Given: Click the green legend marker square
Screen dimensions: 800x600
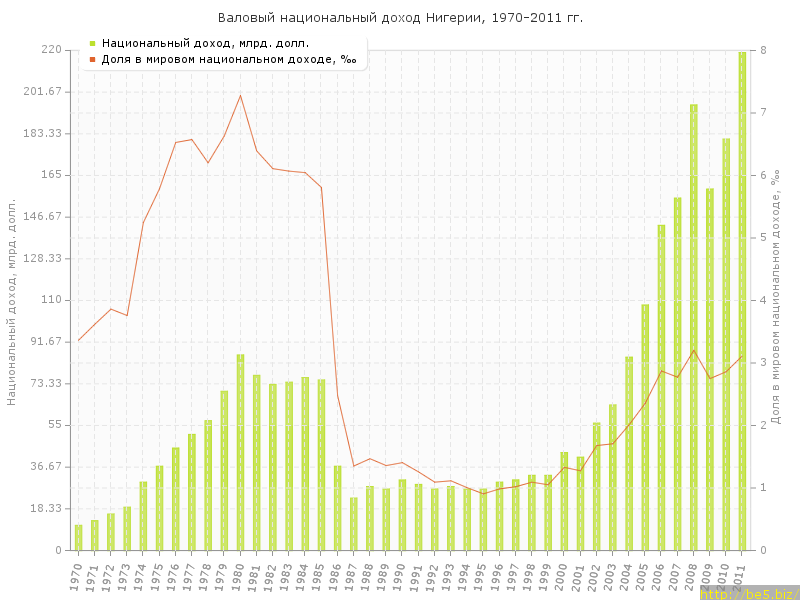Looking at the screenshot, I should point(92,43).
